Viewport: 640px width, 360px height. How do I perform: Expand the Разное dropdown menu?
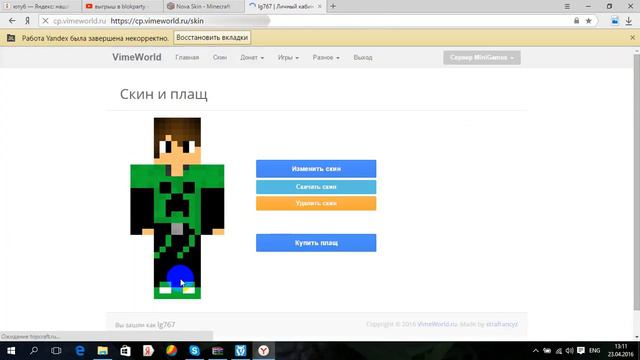[326, 58]
